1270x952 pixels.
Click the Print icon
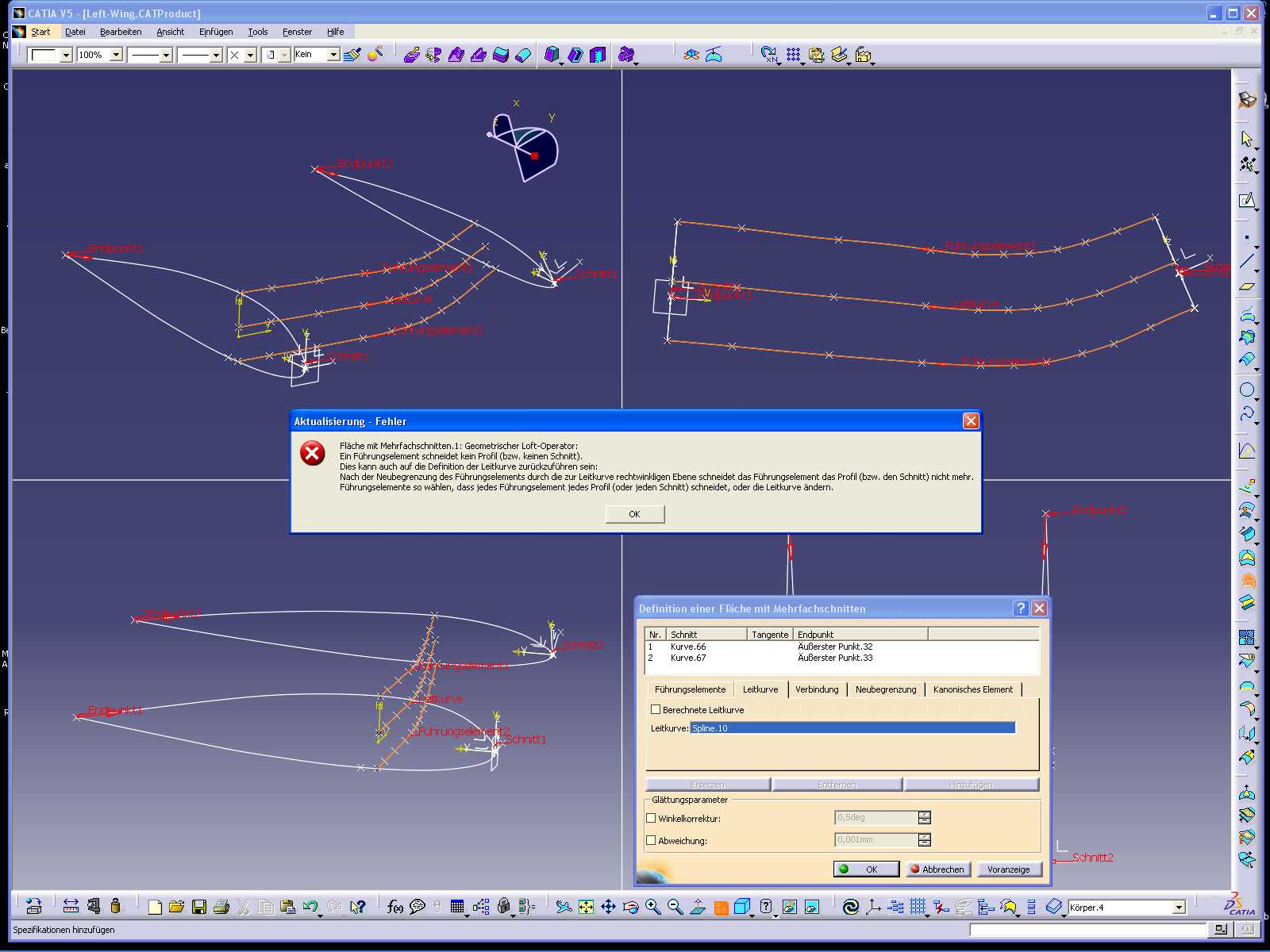pos(221,906)
